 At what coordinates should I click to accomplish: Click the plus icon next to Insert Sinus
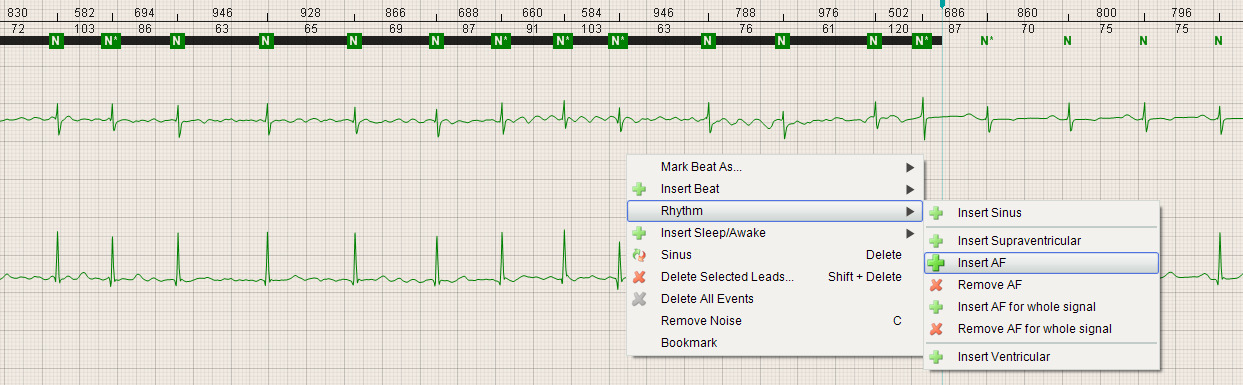936,213
